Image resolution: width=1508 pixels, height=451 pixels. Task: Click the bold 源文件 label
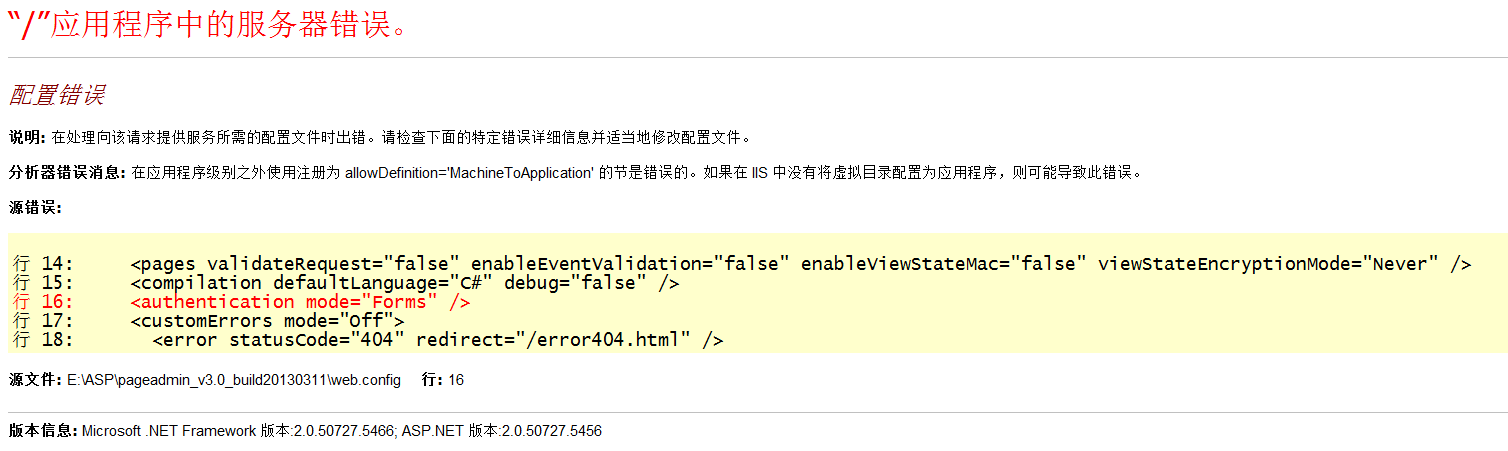(35, 380)
